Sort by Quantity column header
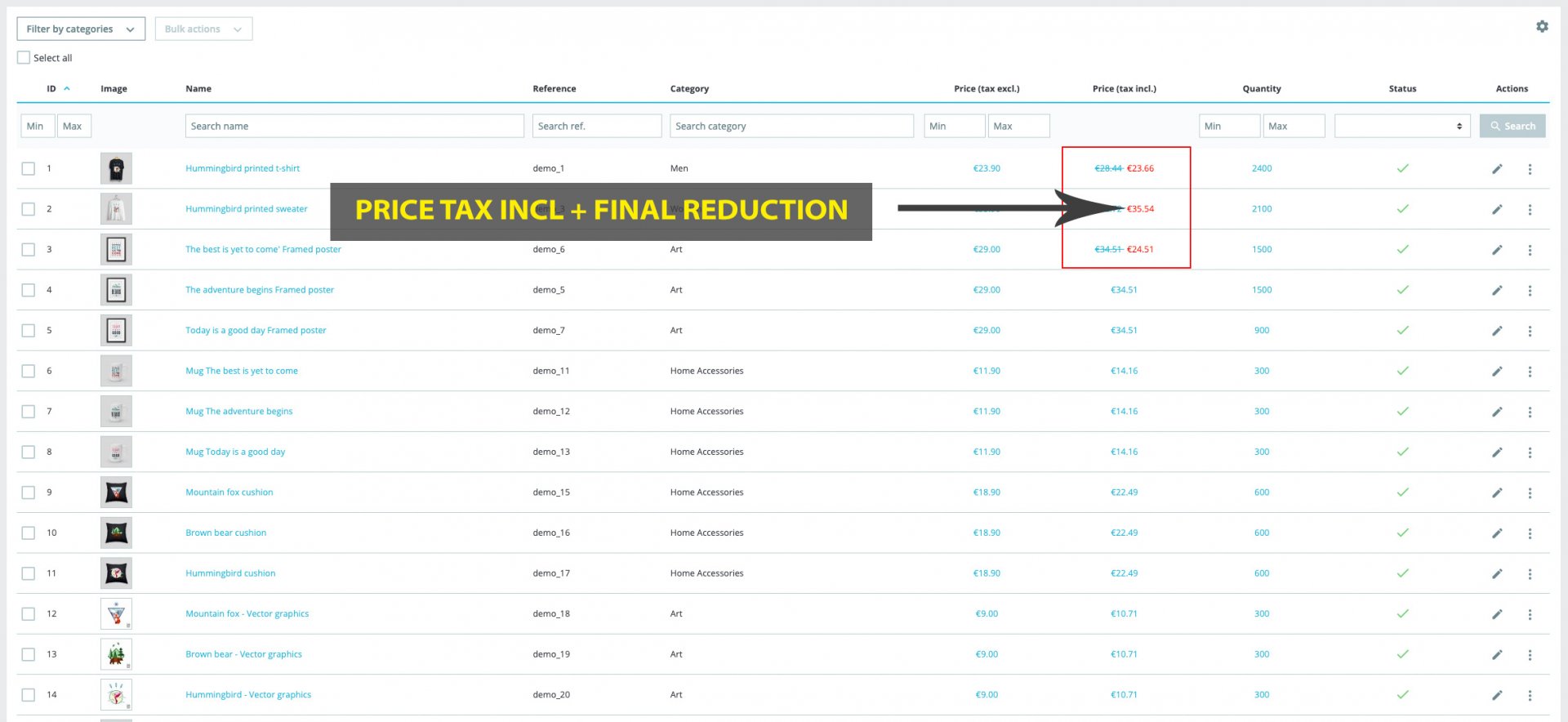This screenshot has width=1568, height=722. point(1262,89)
